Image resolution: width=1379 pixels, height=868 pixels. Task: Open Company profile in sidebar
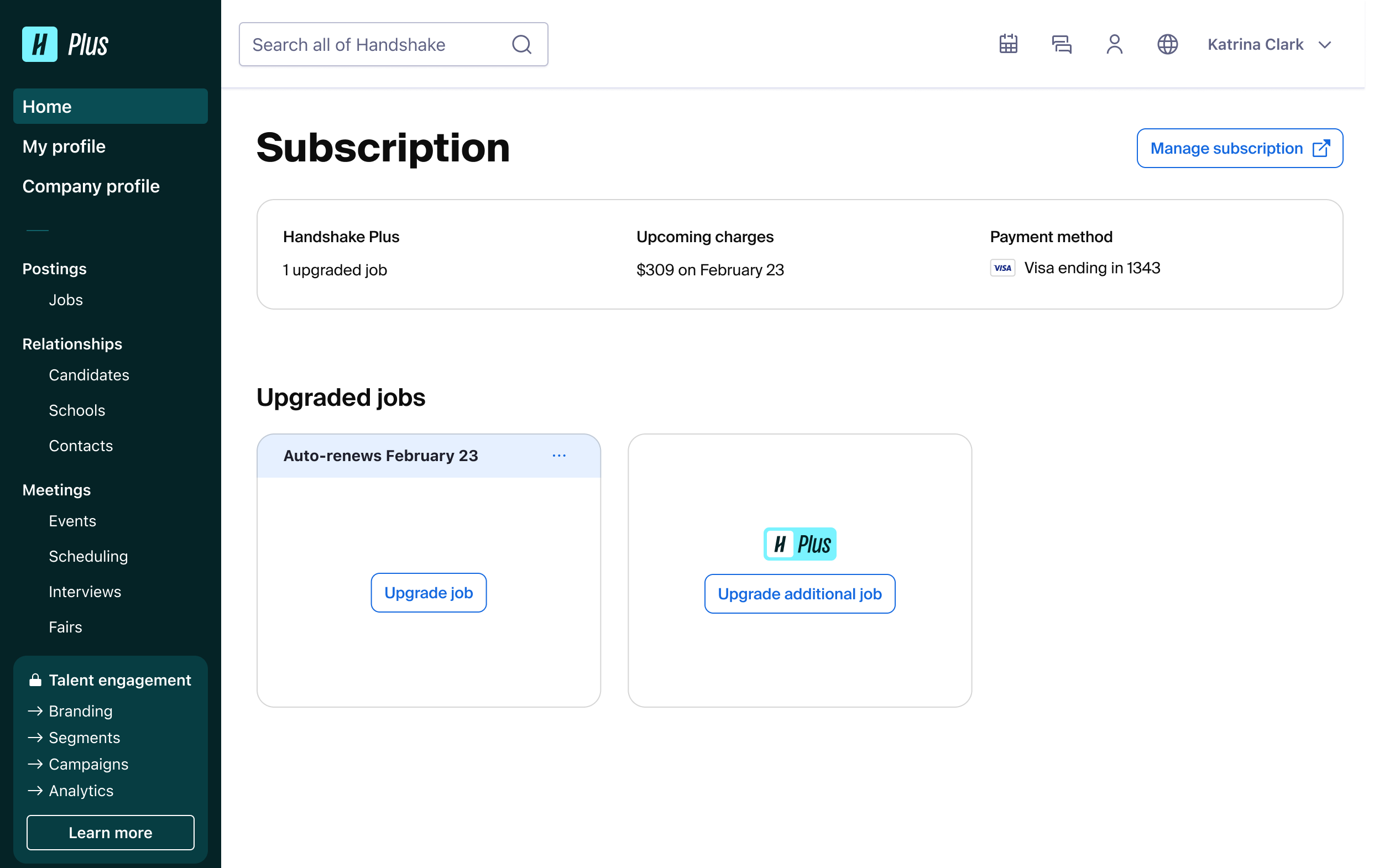91,186
